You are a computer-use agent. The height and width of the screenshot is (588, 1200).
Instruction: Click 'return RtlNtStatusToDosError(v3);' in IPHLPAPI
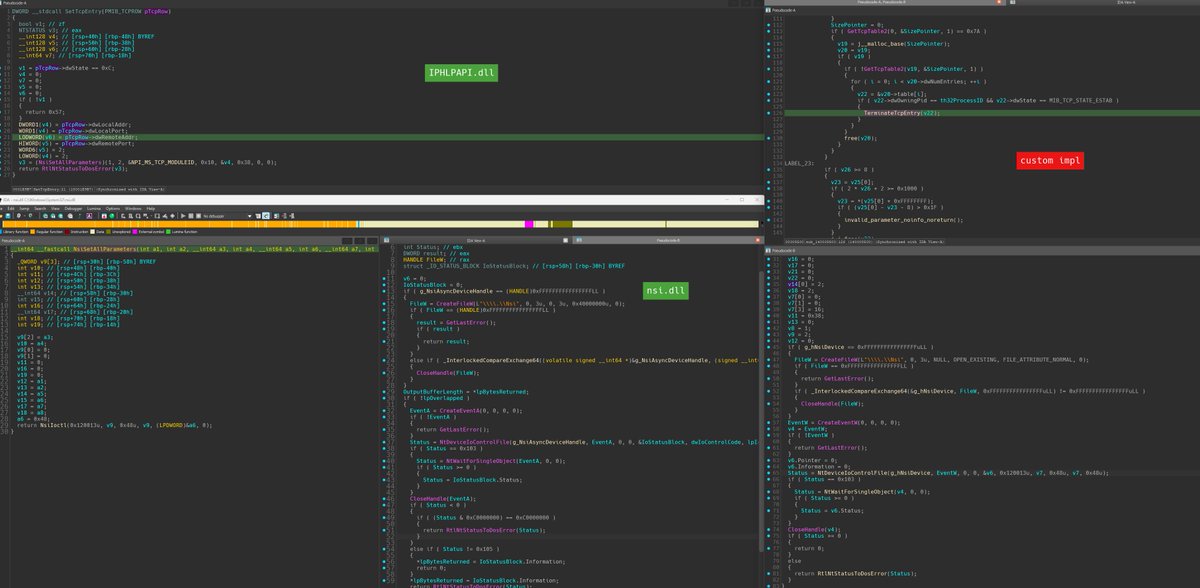point(75,168)
